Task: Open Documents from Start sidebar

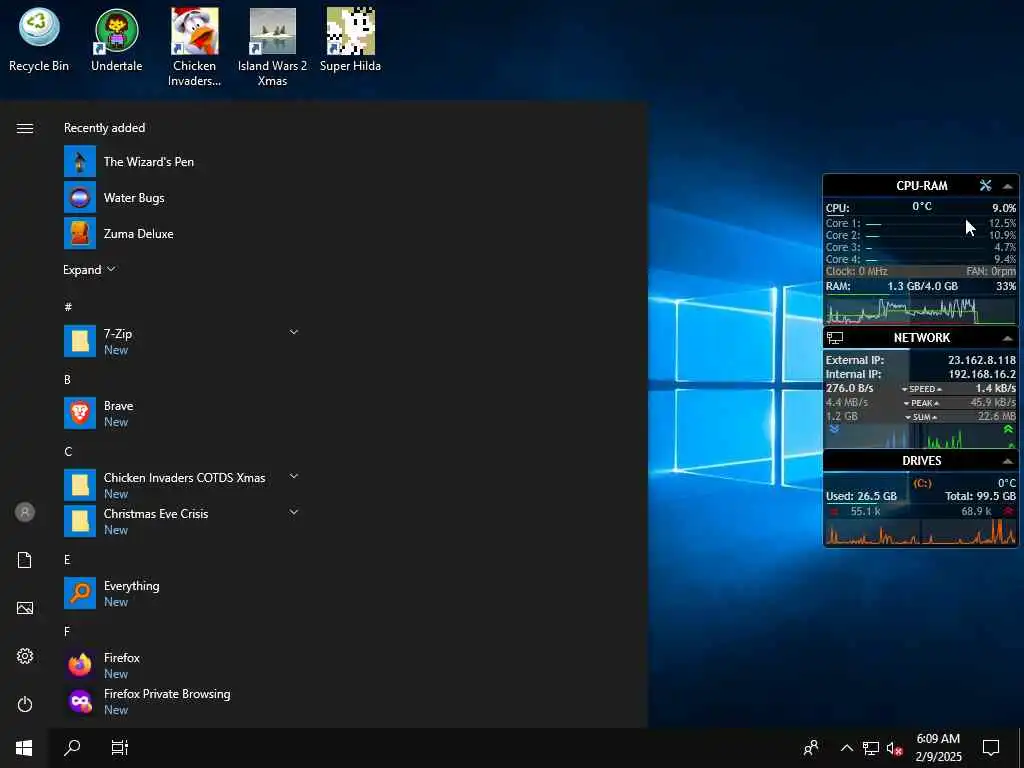Action: point(25,560)
